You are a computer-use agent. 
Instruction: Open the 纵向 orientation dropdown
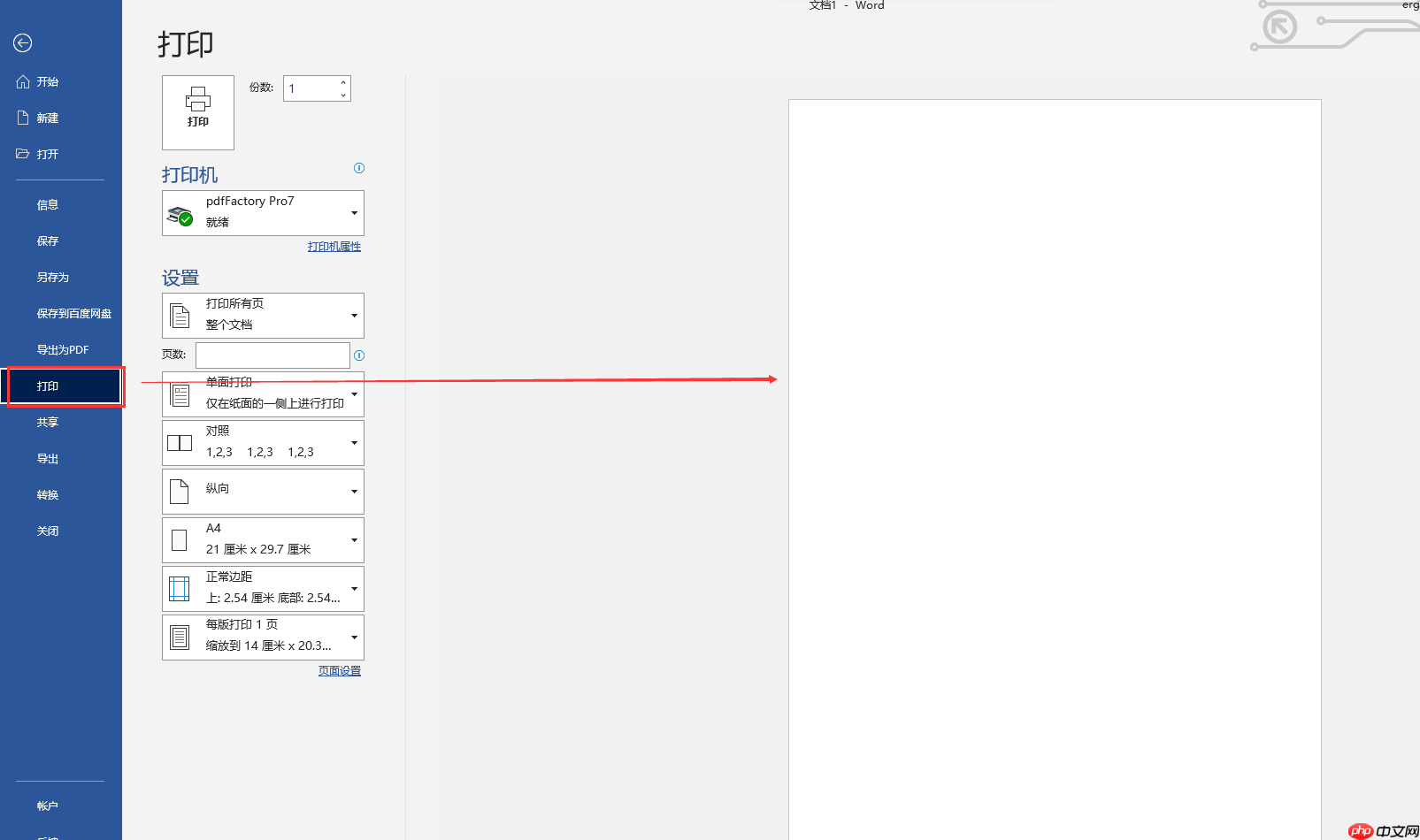263,492
